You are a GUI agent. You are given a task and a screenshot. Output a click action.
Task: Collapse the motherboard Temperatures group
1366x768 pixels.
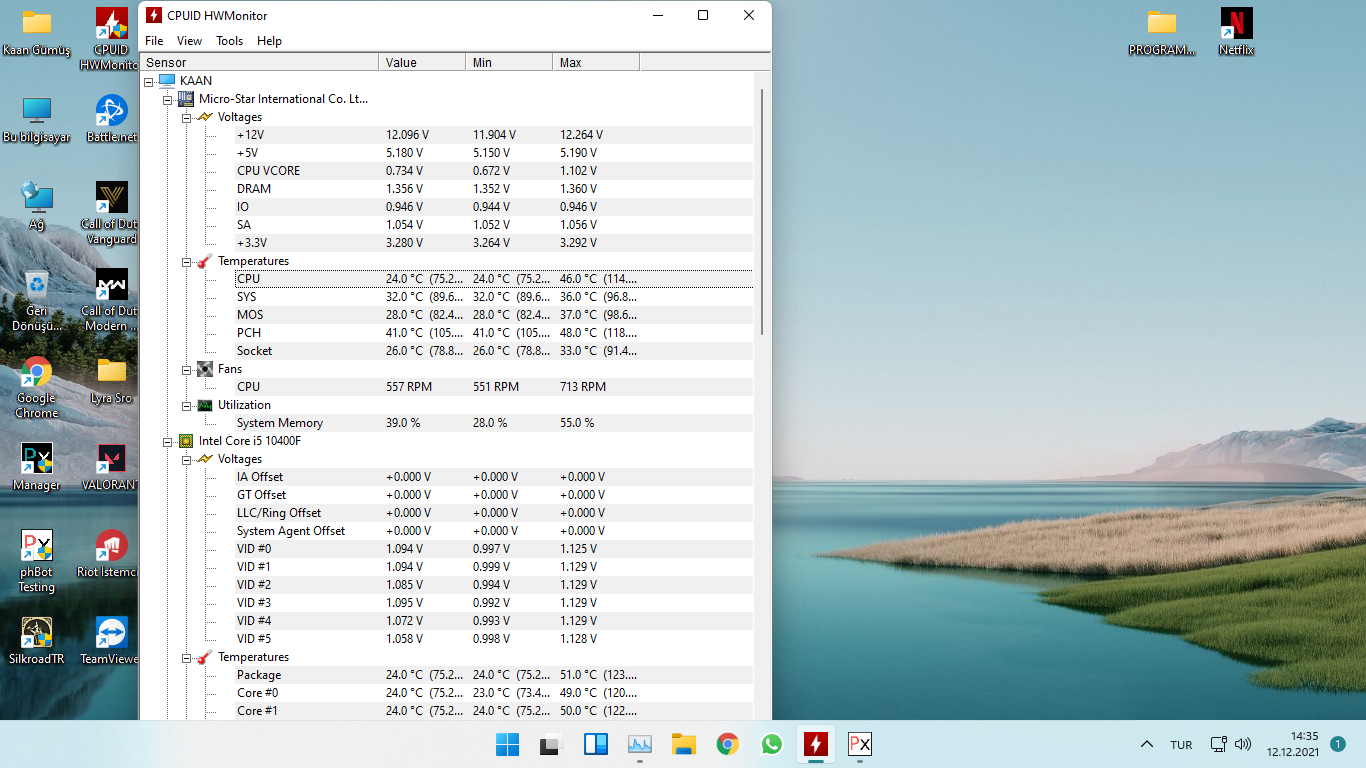187,261
